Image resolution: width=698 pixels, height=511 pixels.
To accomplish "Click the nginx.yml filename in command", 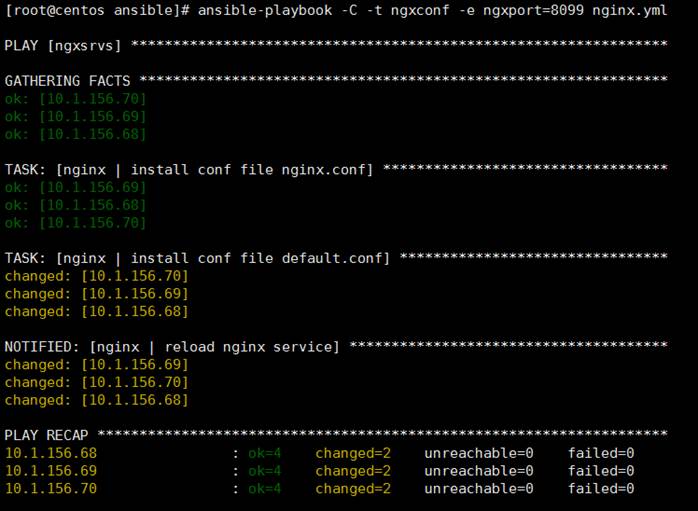I will point(629,10).
